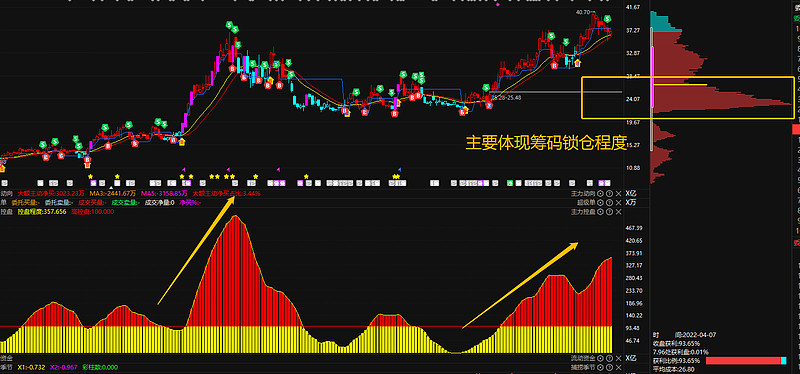Click the 收盘获利:93.65% line
The height and width of the screenshot is (374, 800).
pyautogui.click(x=677, y=343)
